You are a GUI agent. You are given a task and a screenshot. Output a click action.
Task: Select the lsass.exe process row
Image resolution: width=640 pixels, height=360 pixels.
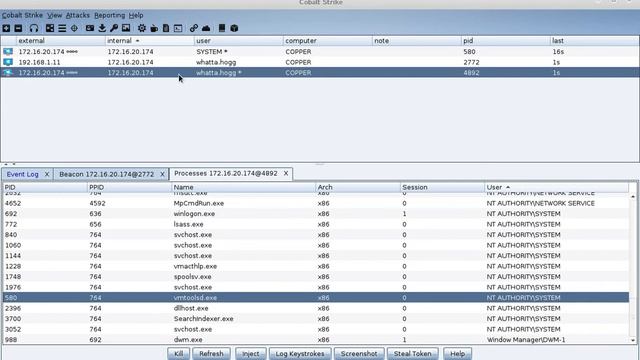(316, 224)
